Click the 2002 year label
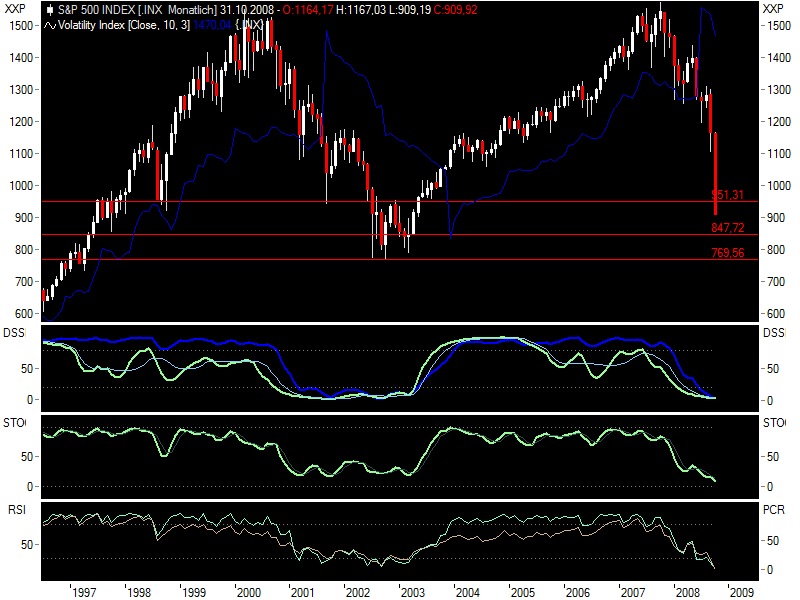The height and width of the screenshot is (600, 800). tap(358, 592)
